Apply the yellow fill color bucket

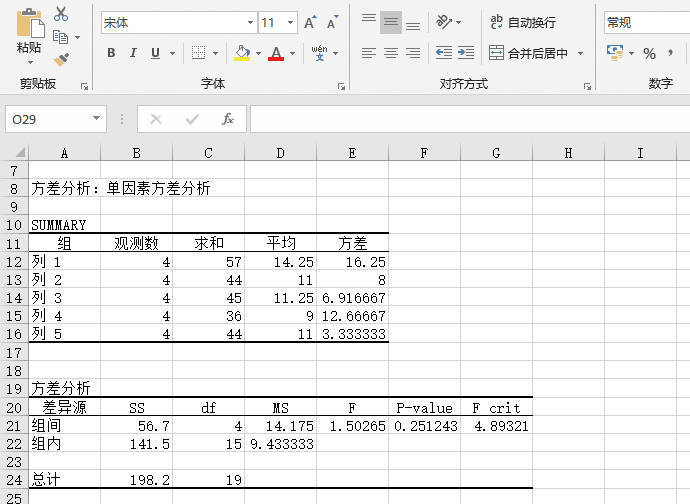[242, 53]
